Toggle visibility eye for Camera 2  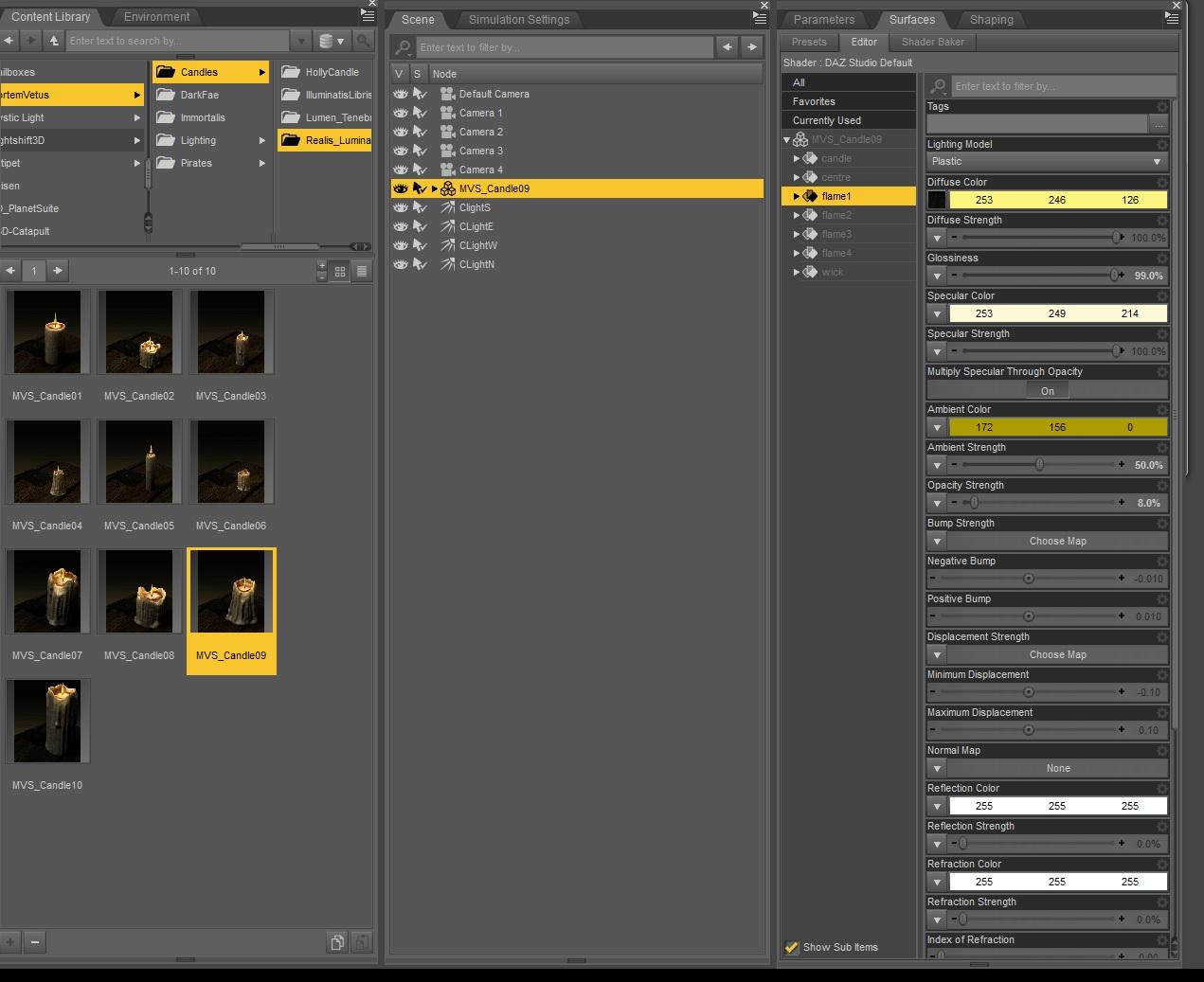click(401, 132)
